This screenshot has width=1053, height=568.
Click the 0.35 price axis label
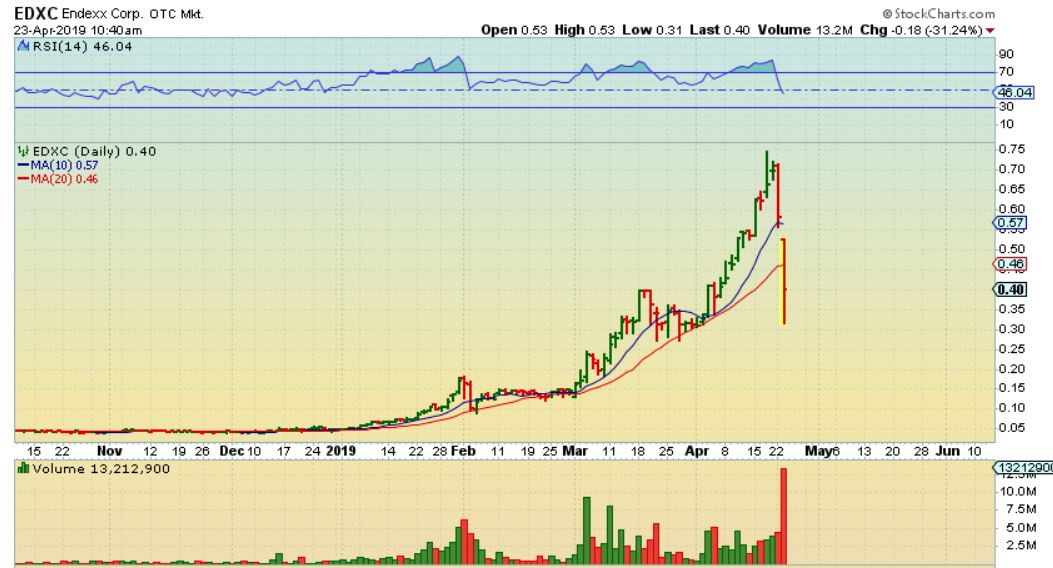pos(1011,309)
